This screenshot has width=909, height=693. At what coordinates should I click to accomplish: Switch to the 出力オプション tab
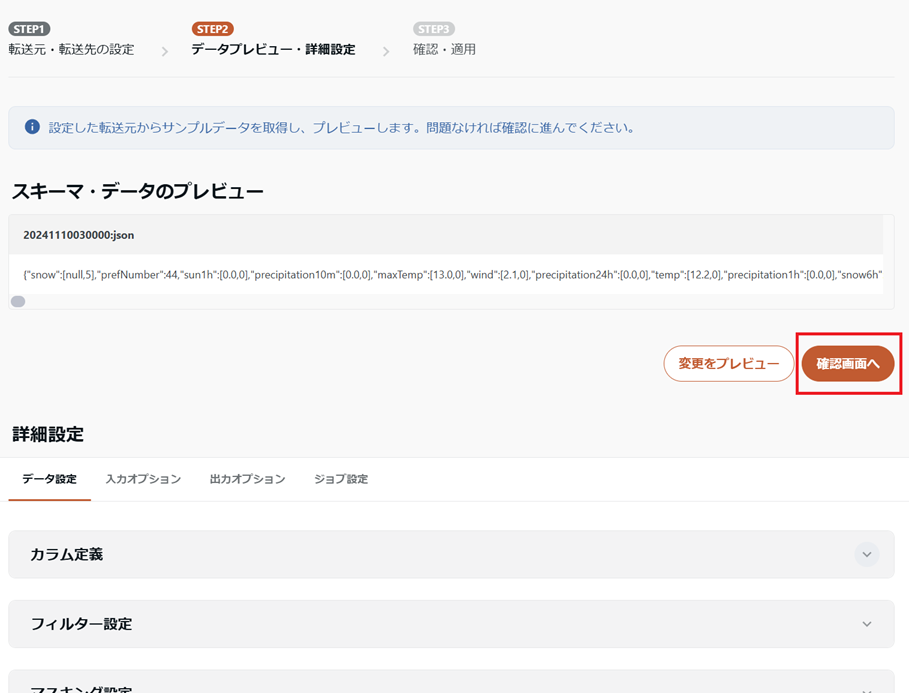click(x=247, y=479)
